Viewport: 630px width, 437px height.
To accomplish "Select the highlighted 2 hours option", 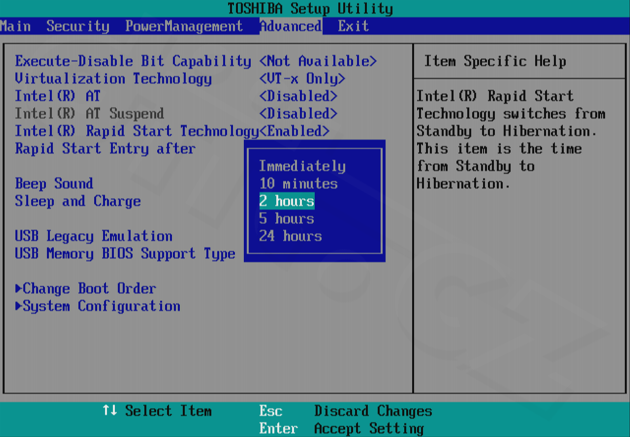I will pos(287,201).
